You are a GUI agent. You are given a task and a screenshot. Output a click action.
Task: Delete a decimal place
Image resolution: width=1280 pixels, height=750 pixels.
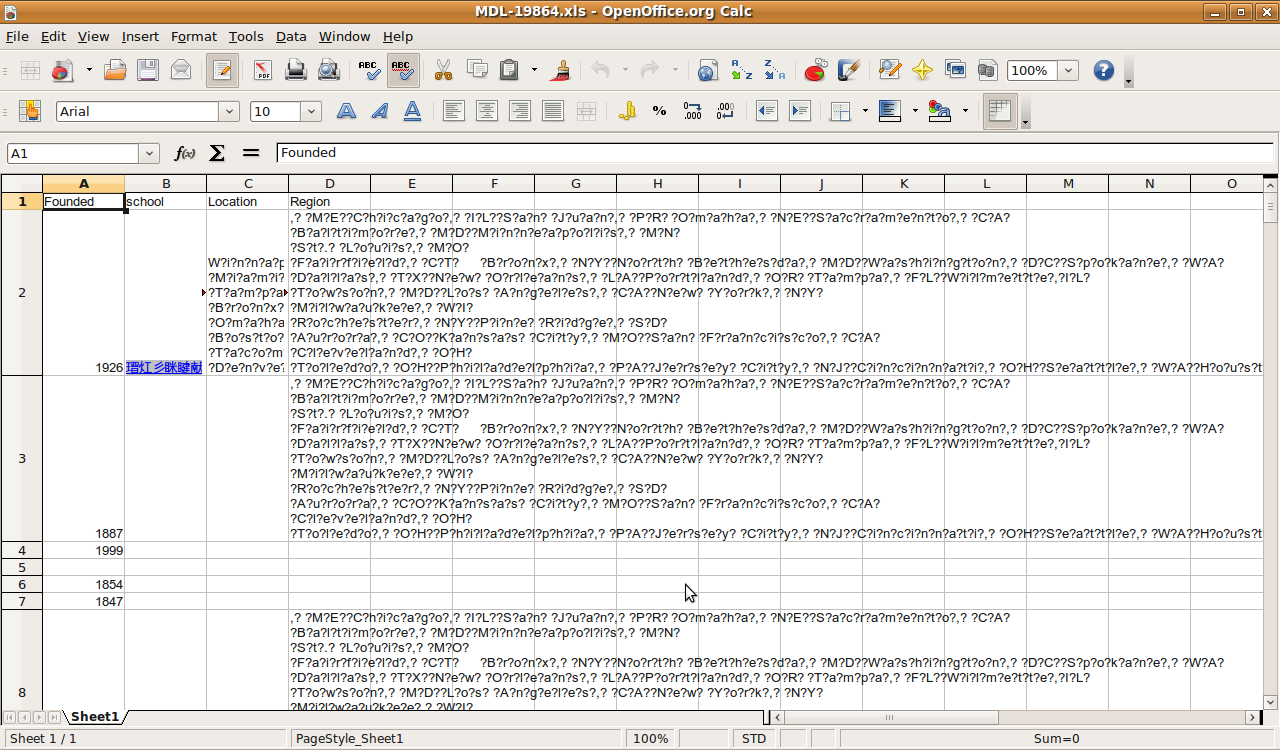[x=726, y=111]
